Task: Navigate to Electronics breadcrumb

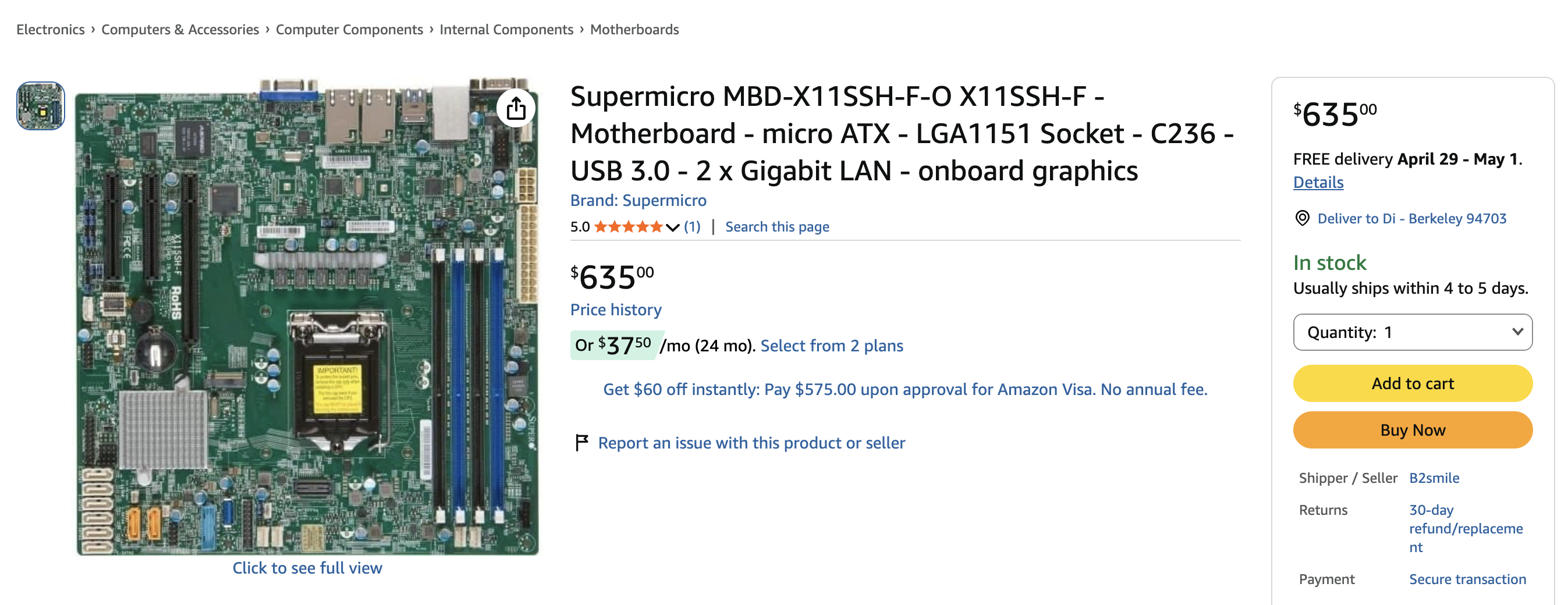Action: [51, 29]
